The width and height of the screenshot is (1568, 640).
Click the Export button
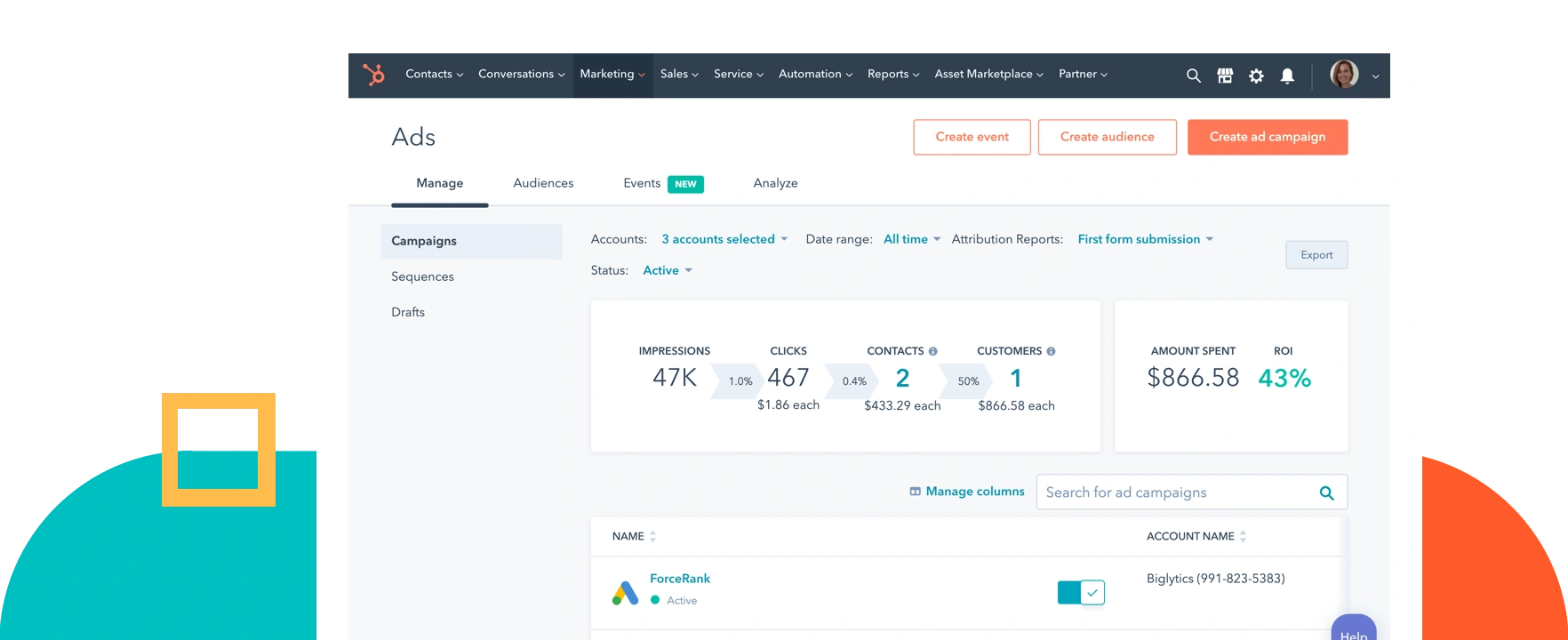point(1316,255)
